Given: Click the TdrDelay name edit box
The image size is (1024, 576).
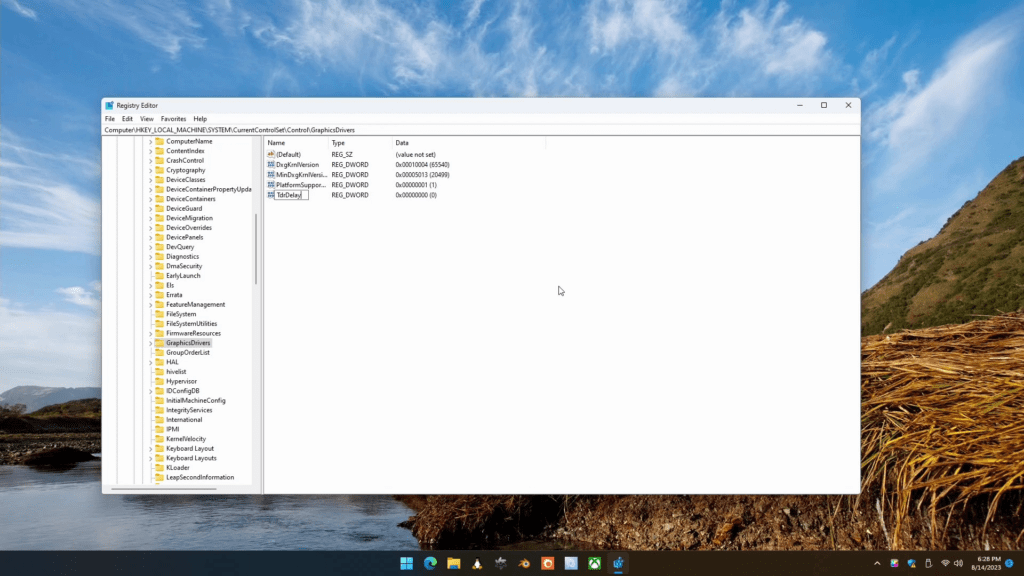Looking at the screenshot, I should [x=291, y=195].
